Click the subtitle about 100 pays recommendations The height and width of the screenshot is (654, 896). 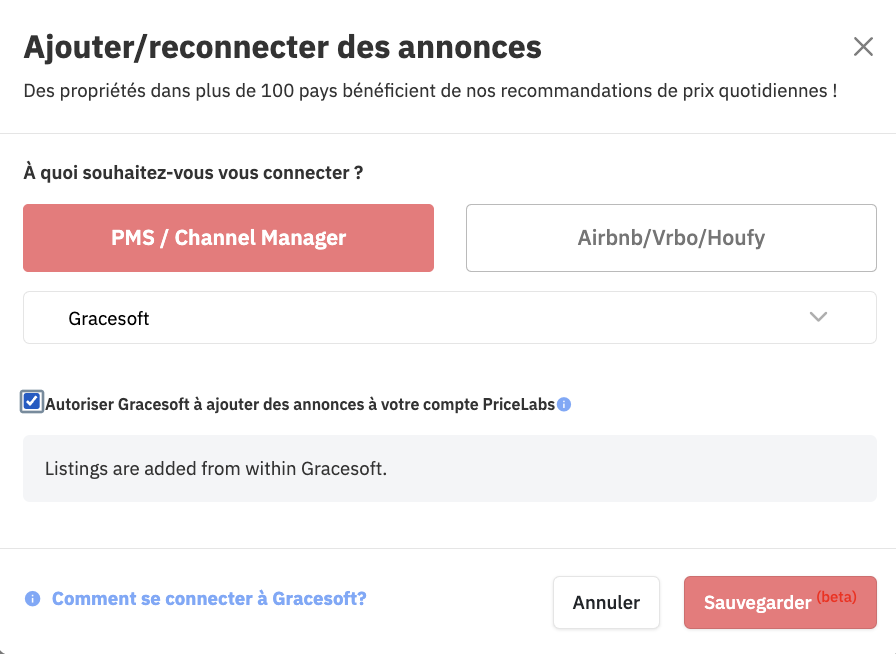430,91
